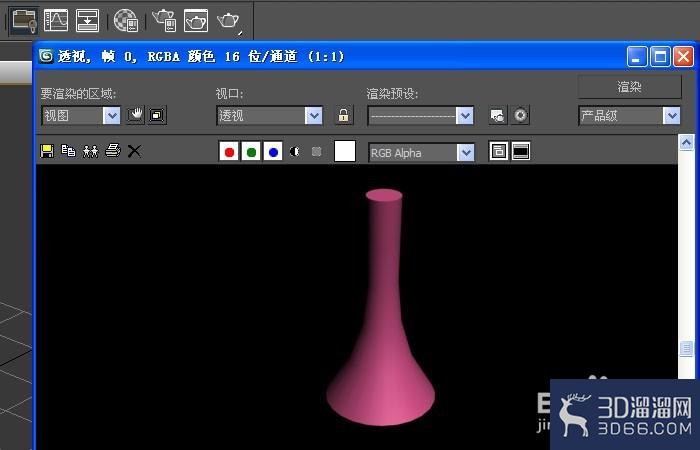Copy rendered image to clipboard
The image size is (700, 450).
click(x=68, y=151)
